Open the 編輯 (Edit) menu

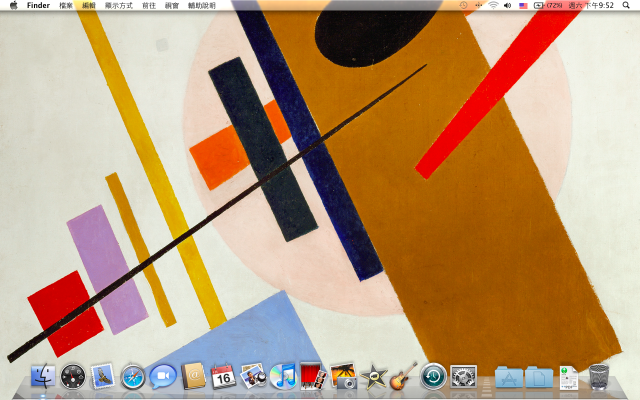[89, 5]
